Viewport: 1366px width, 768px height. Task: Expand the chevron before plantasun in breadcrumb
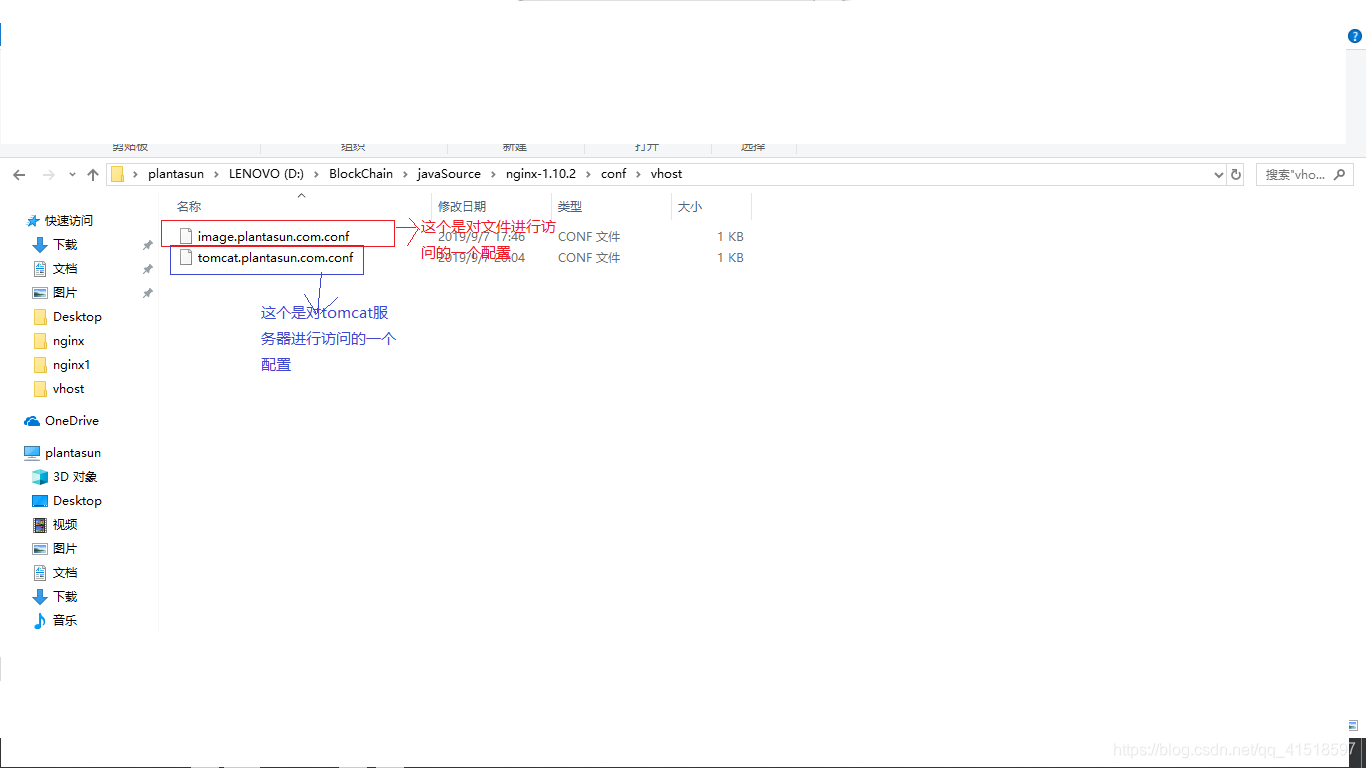(x=135, y=174)
